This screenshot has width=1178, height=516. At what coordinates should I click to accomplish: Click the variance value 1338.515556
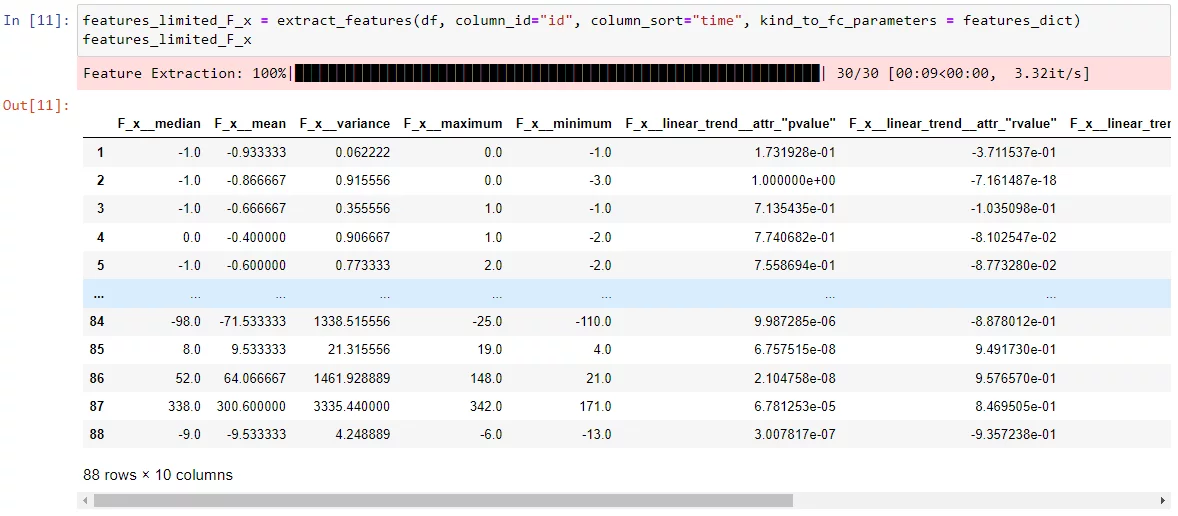353,321
